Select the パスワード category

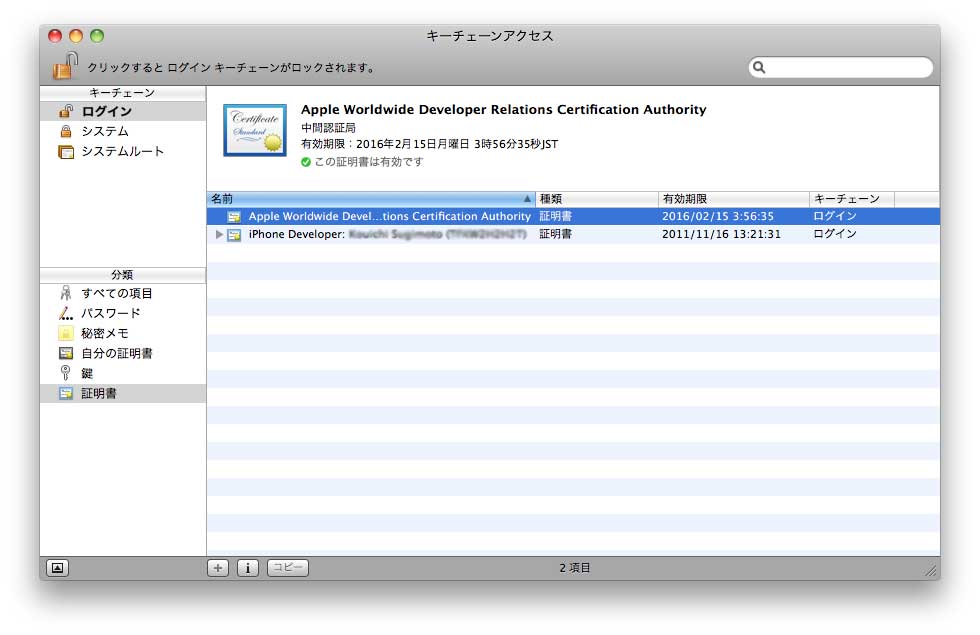point(110,313)
